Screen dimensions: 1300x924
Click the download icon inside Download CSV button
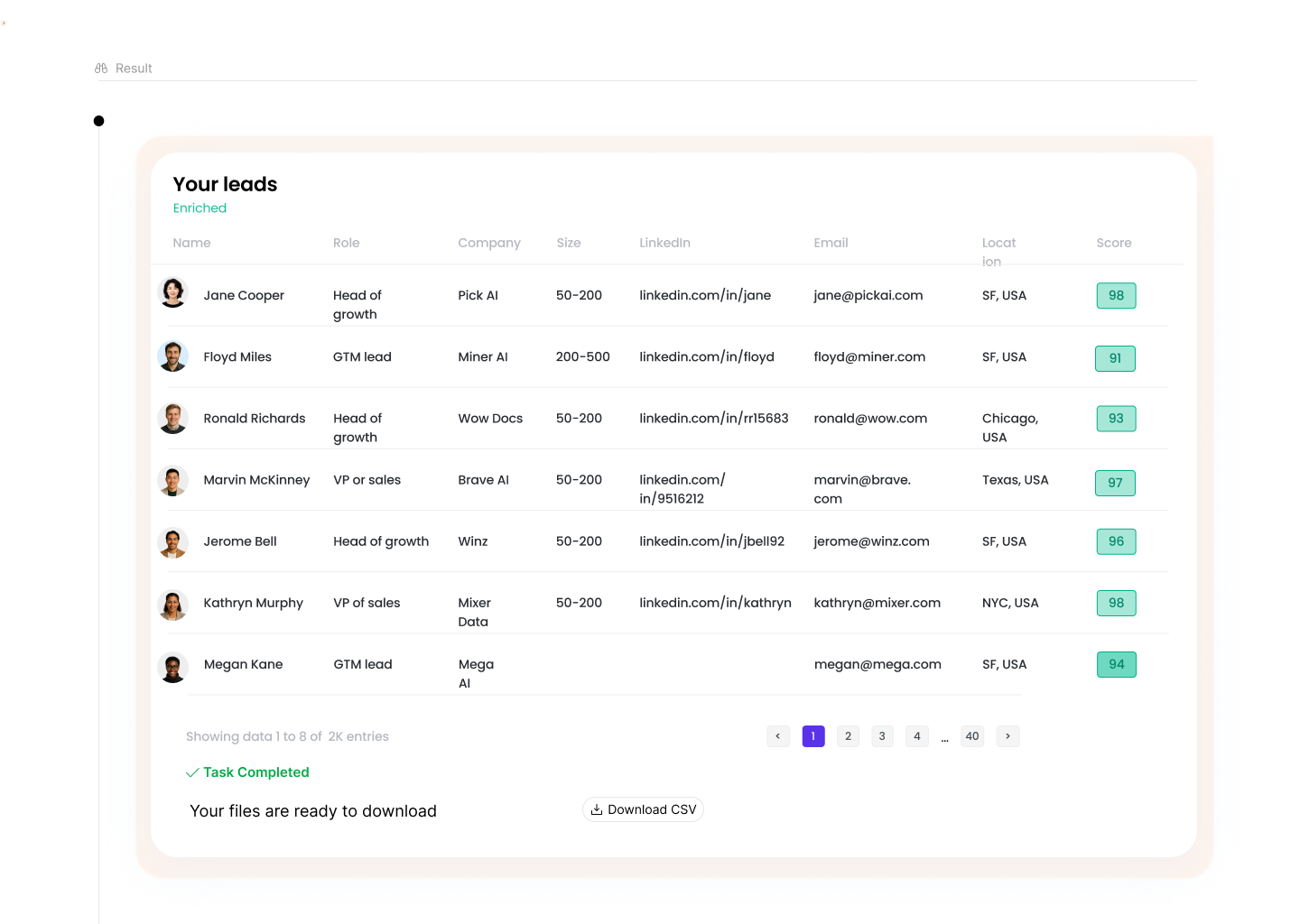[598, 809]
